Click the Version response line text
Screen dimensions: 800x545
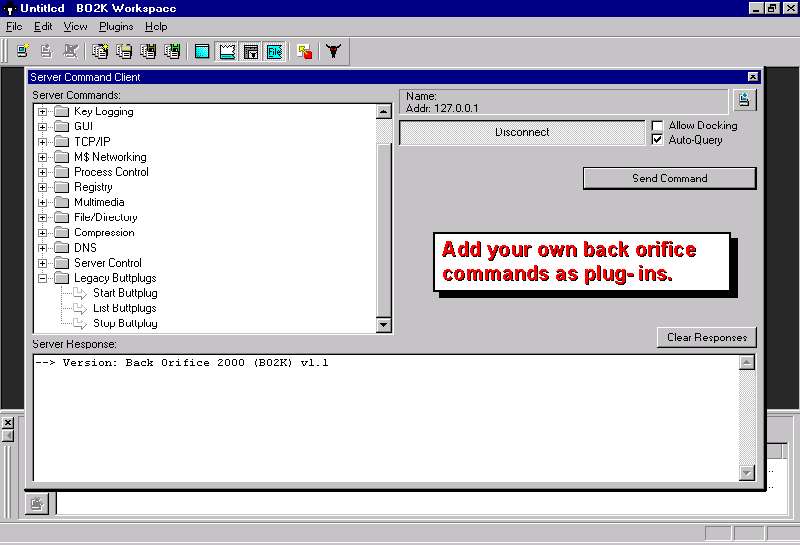click(182, 363)
